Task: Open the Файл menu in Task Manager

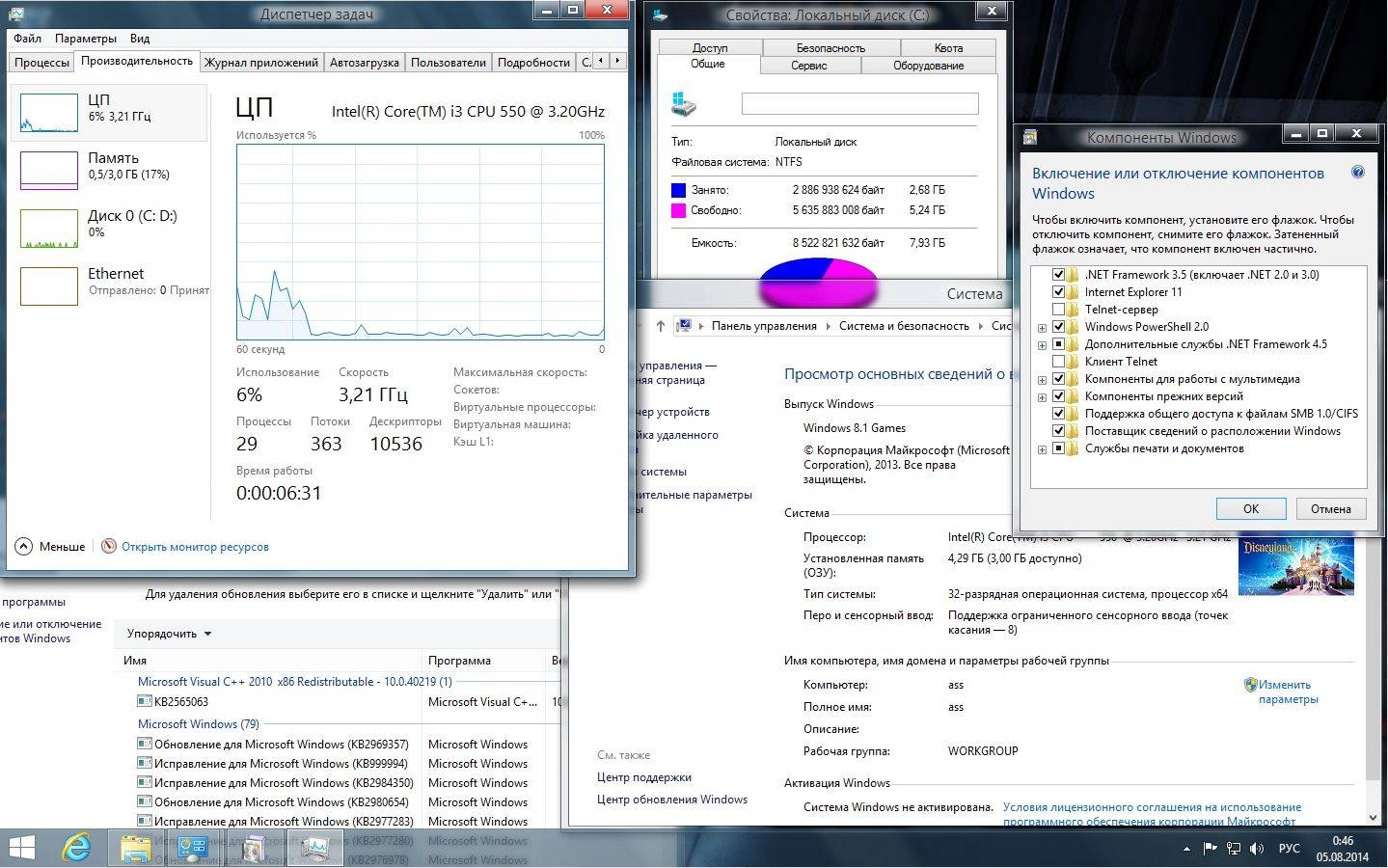Action: 27,39
